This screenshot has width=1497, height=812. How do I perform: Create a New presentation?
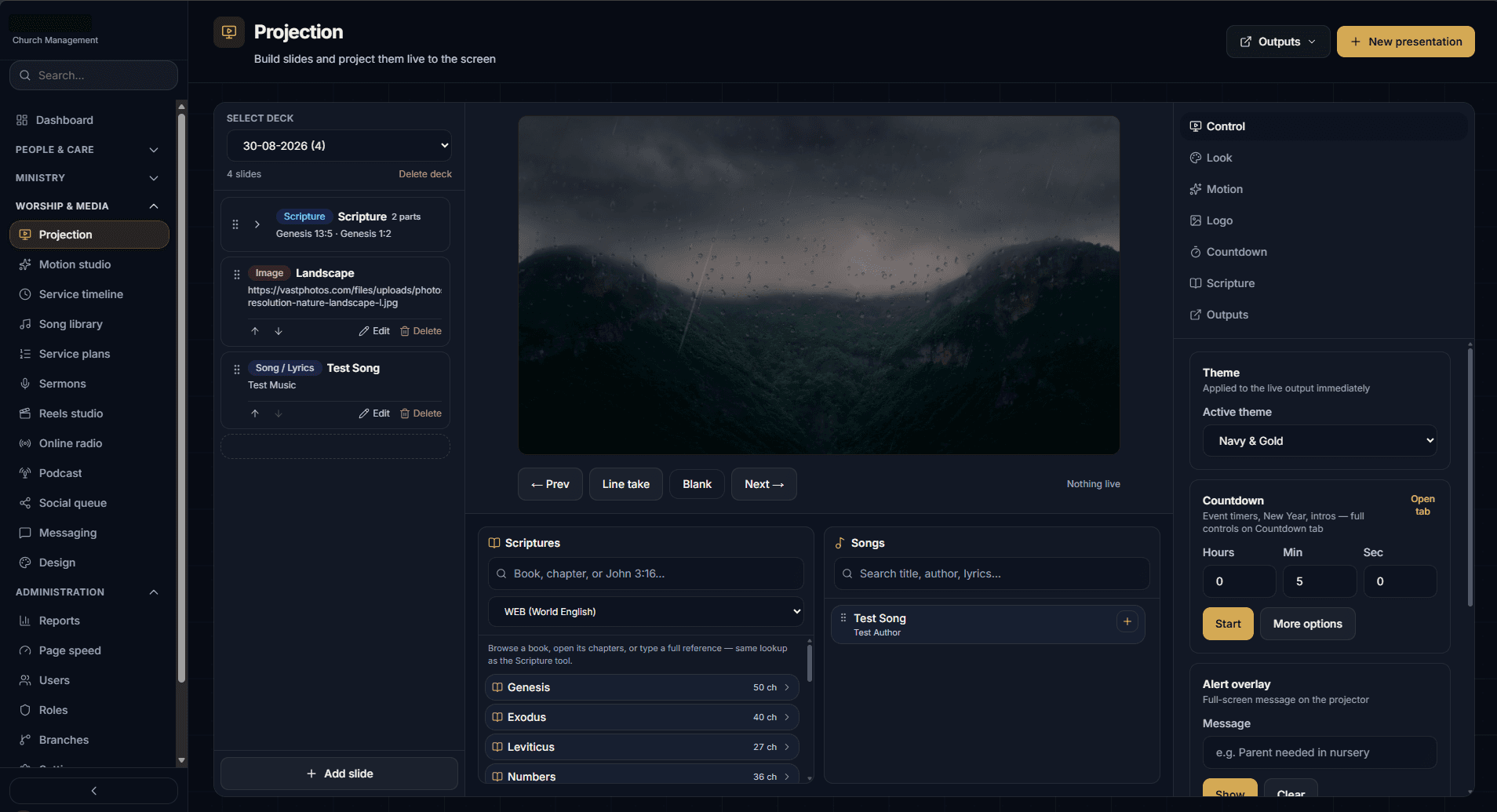pos(1405,42)
